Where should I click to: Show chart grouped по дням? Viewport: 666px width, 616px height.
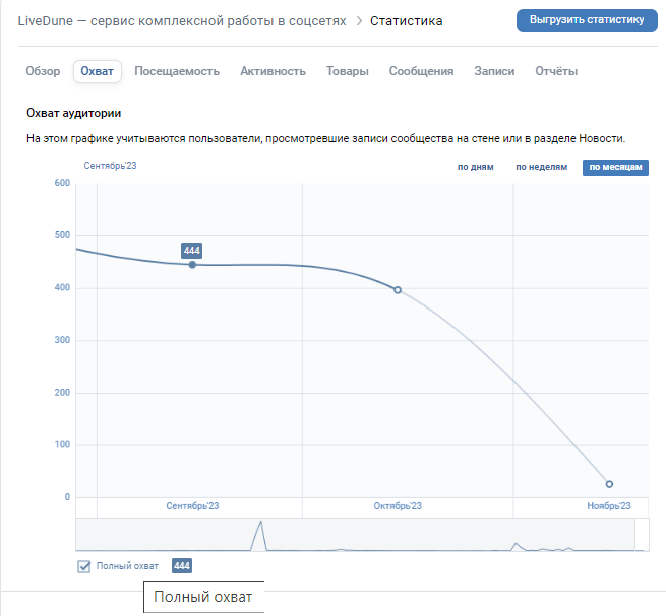(x=476, y=167)
